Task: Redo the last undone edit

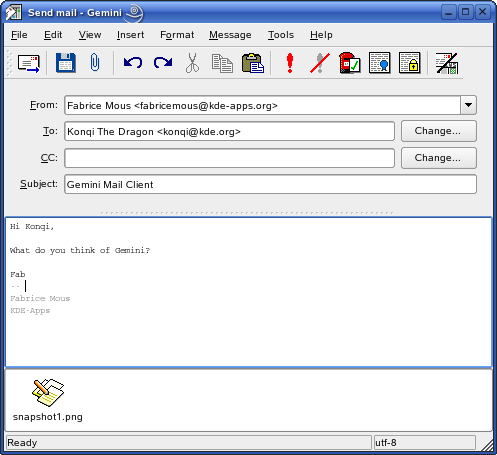Action: pyautogui.click(x=163, y=62)
